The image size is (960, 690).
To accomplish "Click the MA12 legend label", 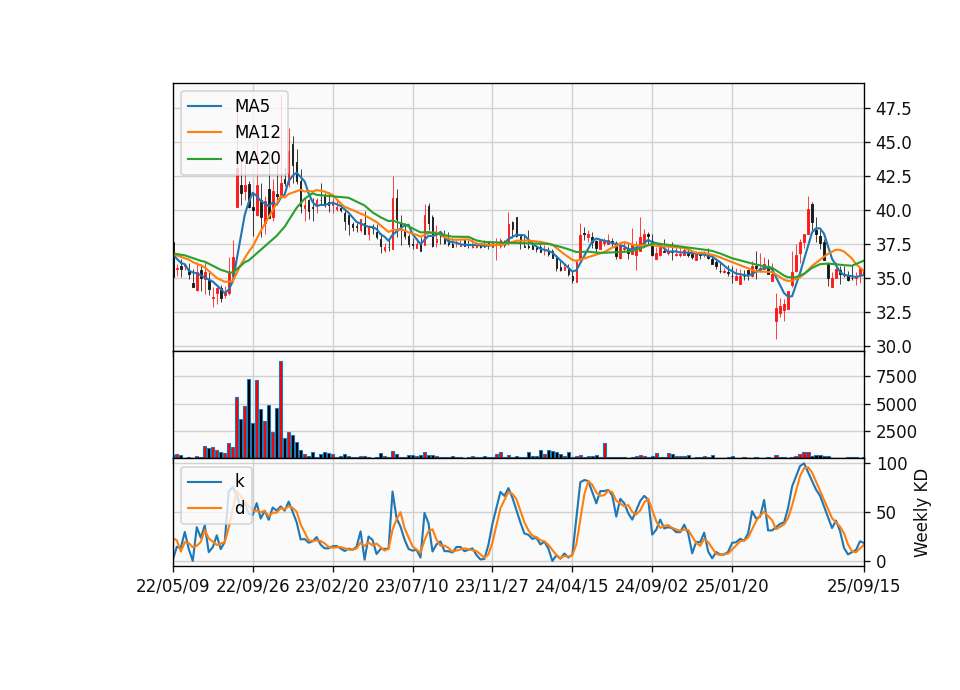I will click(257, 132).
